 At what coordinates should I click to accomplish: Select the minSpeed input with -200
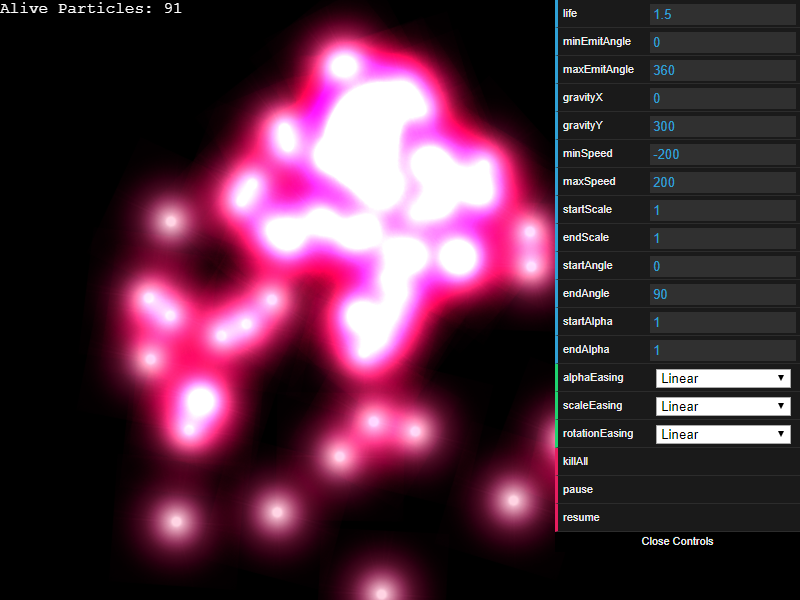(722, 154)
